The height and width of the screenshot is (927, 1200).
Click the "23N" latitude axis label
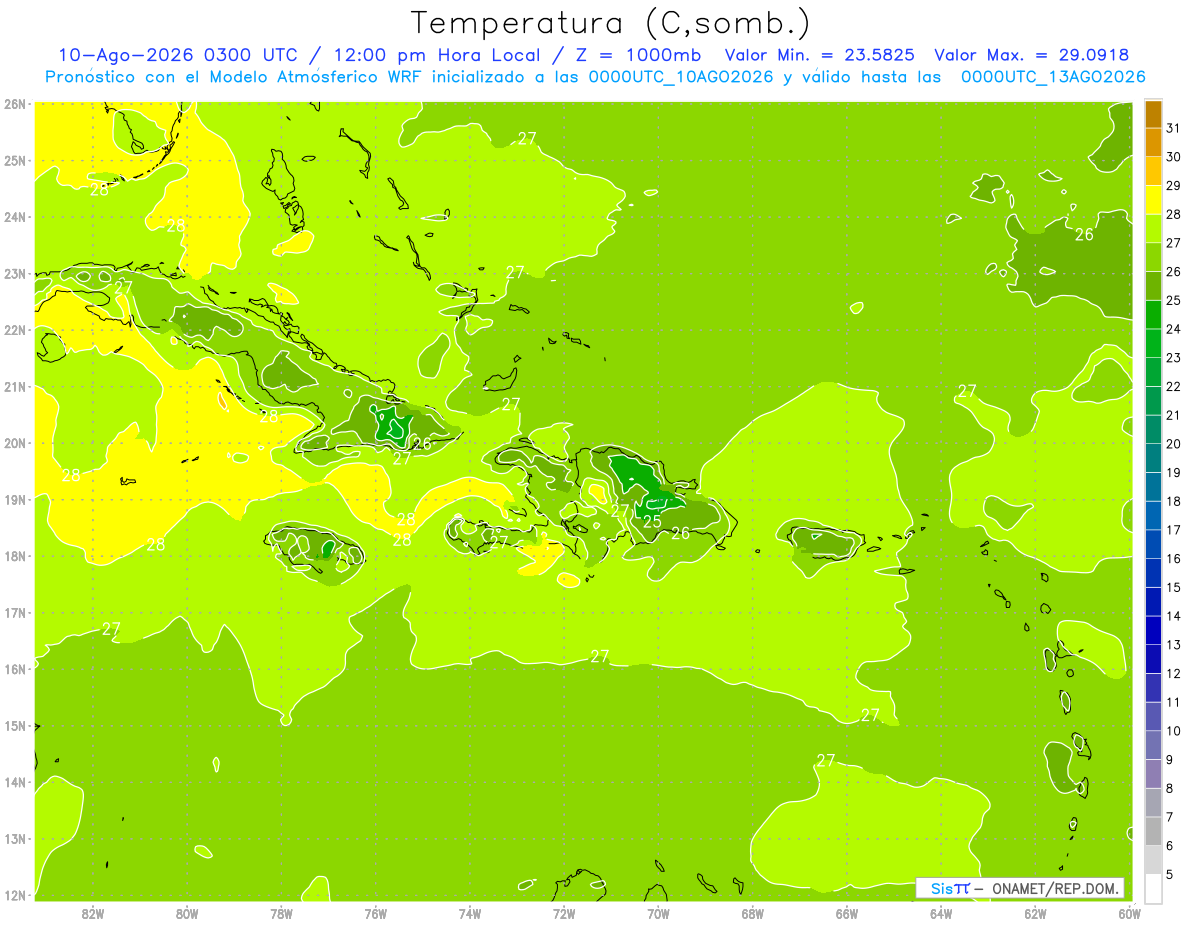pos(15,273)
